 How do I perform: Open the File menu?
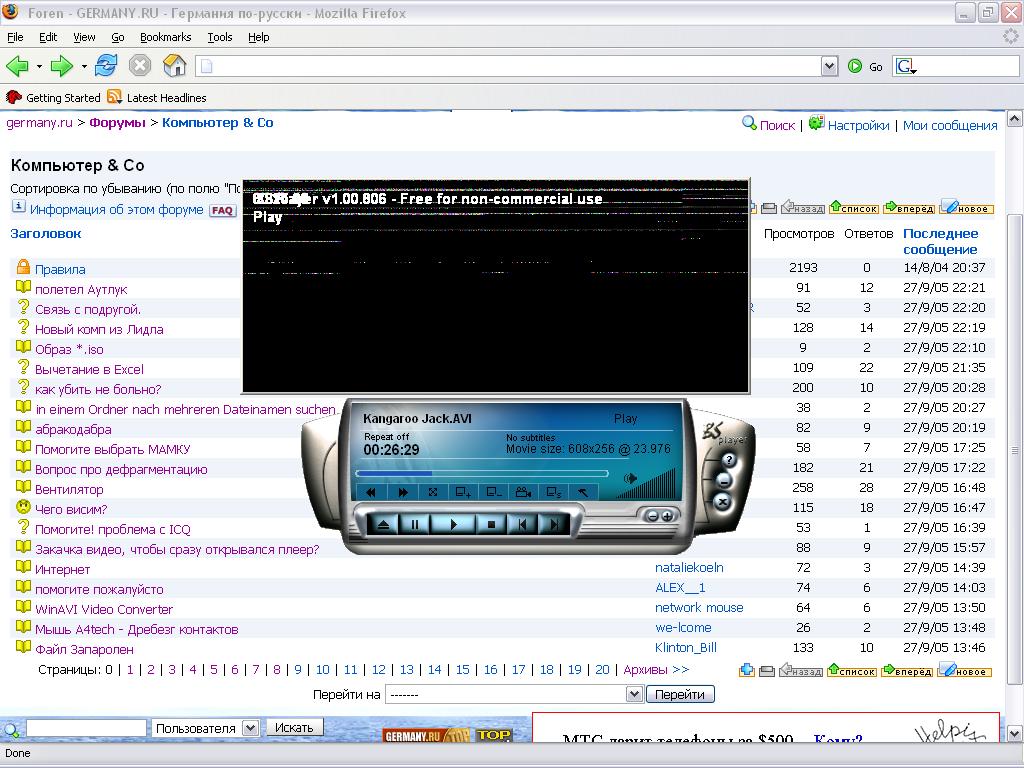[15, 37]
